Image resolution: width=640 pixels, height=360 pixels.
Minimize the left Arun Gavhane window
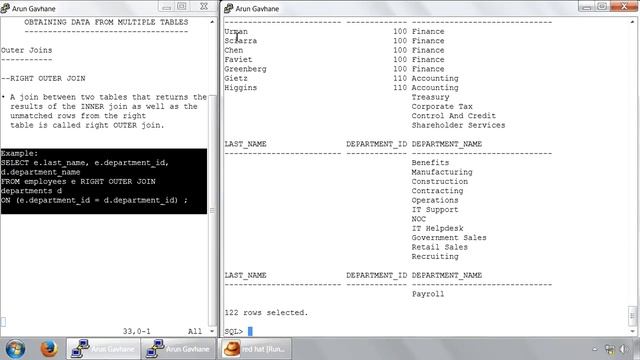point(167,7)
